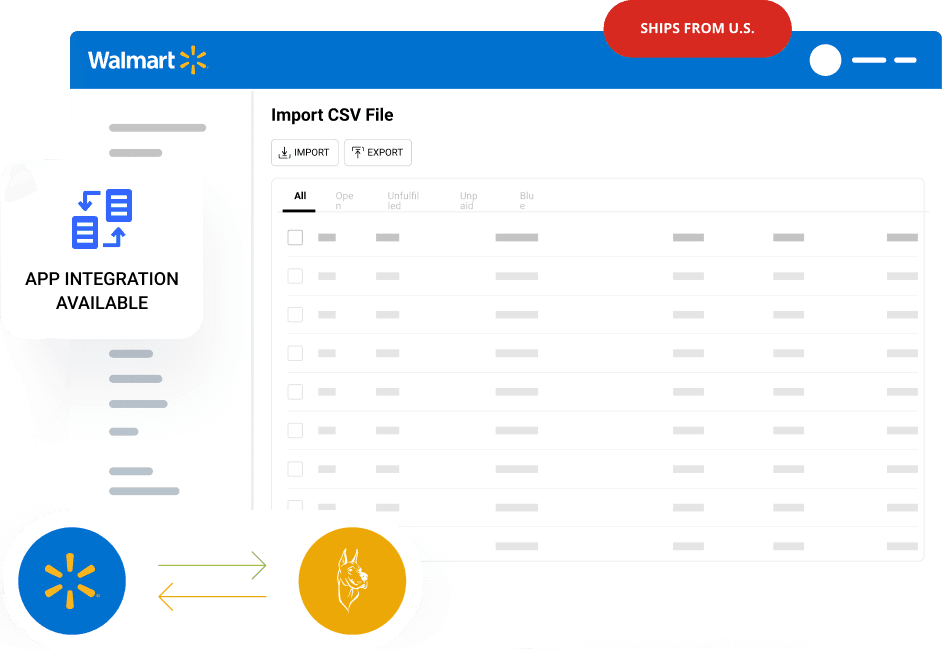Switch to the All tab
The width and height of the screenshot is (942, 649).
(x=300, y=197)
